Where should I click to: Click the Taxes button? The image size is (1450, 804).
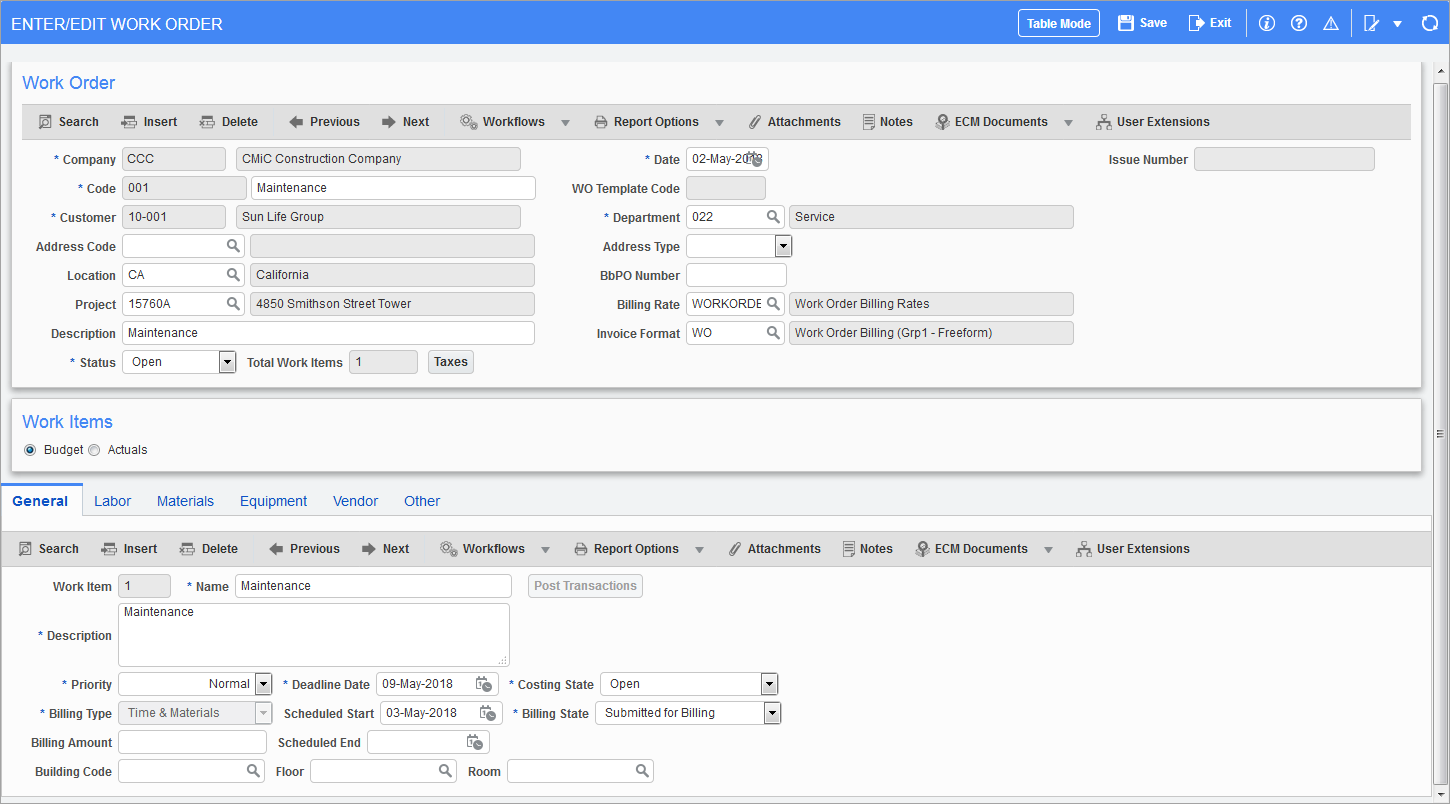(450, 361)
